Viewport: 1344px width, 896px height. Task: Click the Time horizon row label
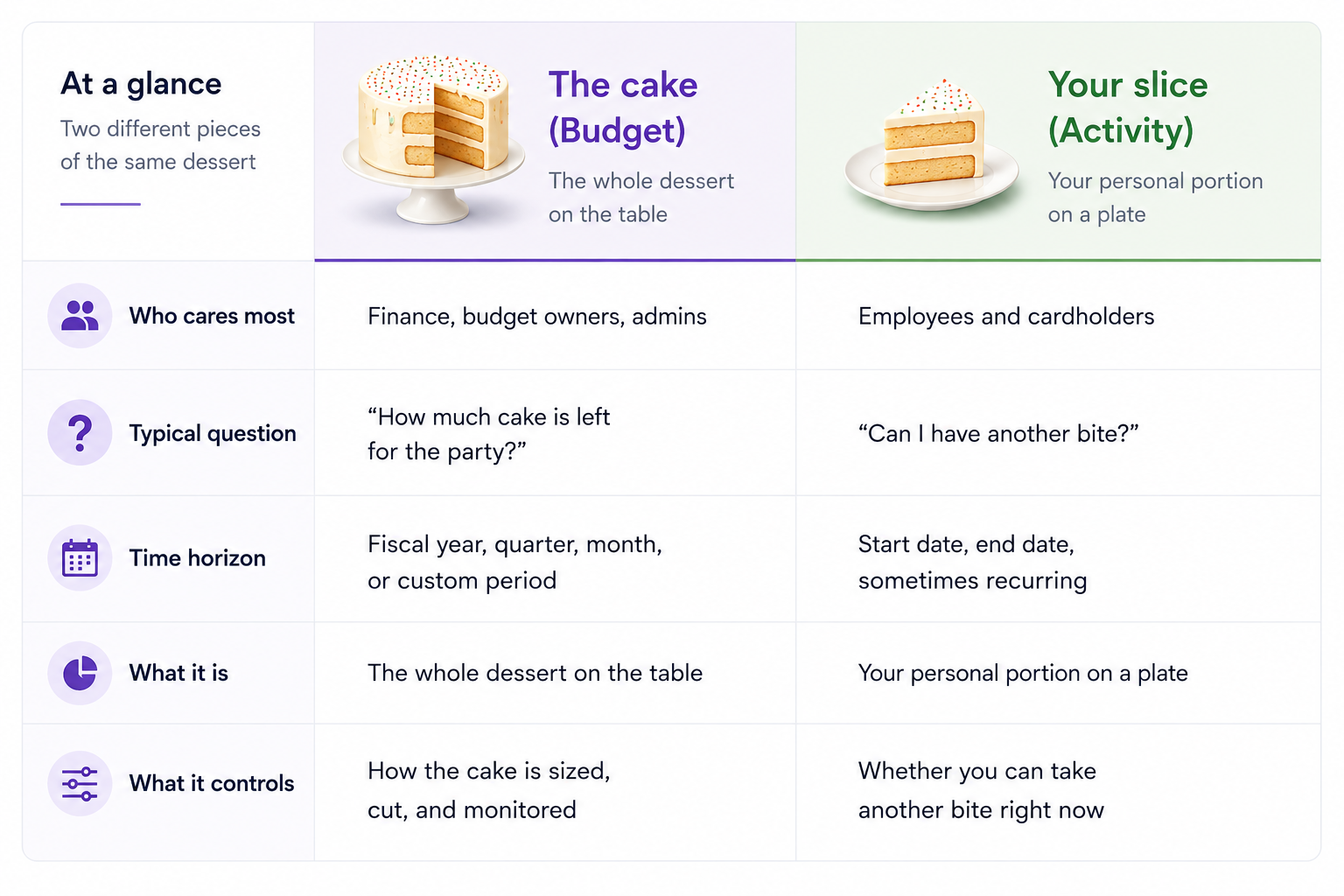[x=198, y=558]
